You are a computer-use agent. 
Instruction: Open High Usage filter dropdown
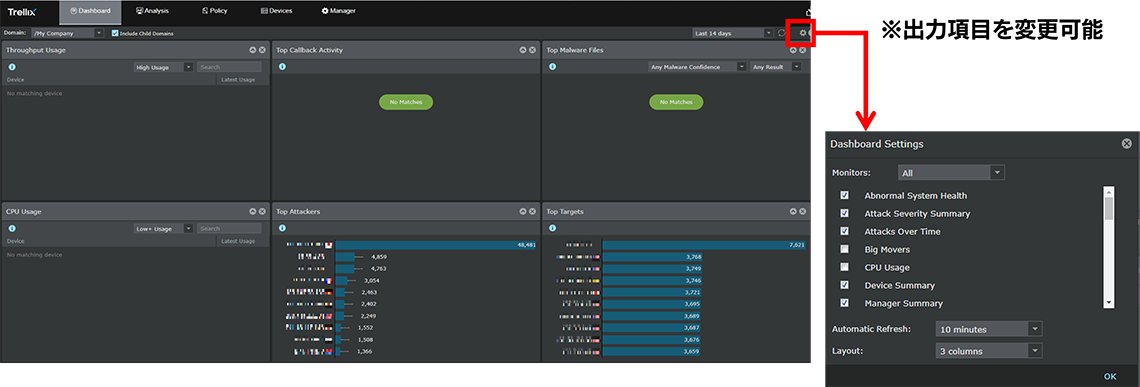tap(164, 67)
